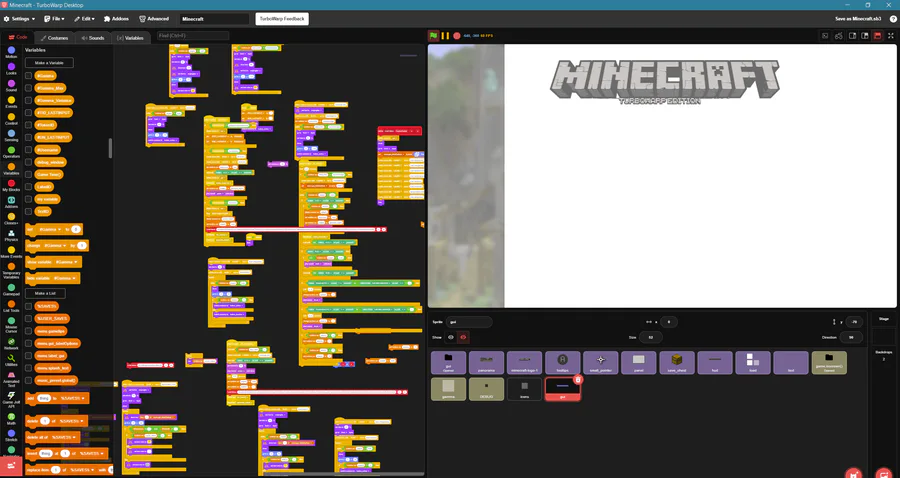Click the Make a Variable button
900x478 pixels.
(x=49, y=63)
